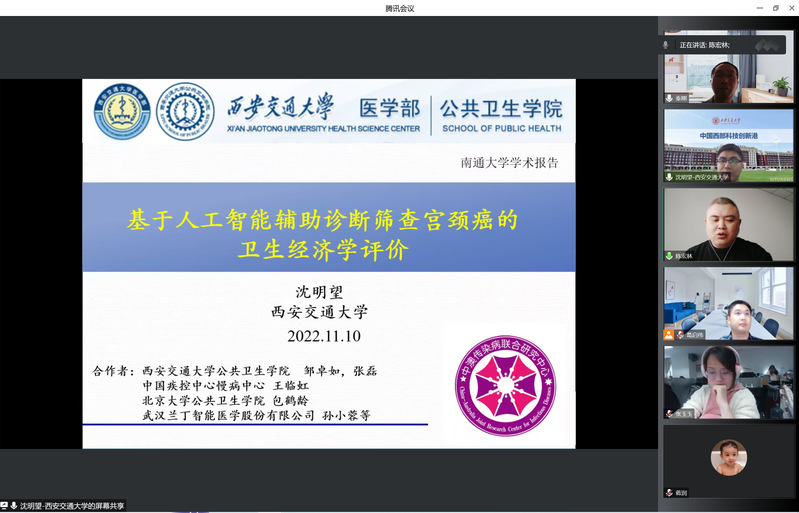Image resolution: width=799 pixels, height=513 pixels.
Task: Click the mic icon in the bottom-left share label
Action: (x=14, y=506)
